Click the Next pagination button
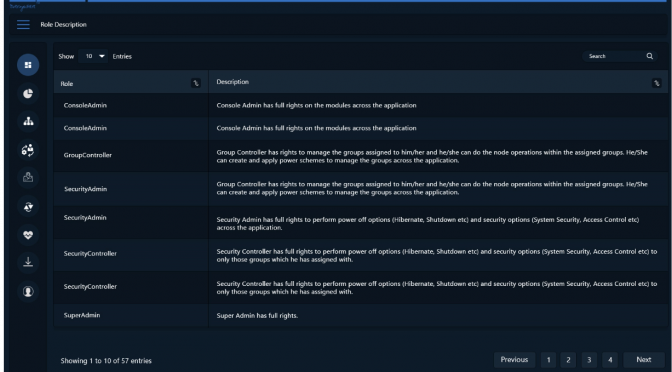This screenshot has height=372, width=672. click(644, 360)
